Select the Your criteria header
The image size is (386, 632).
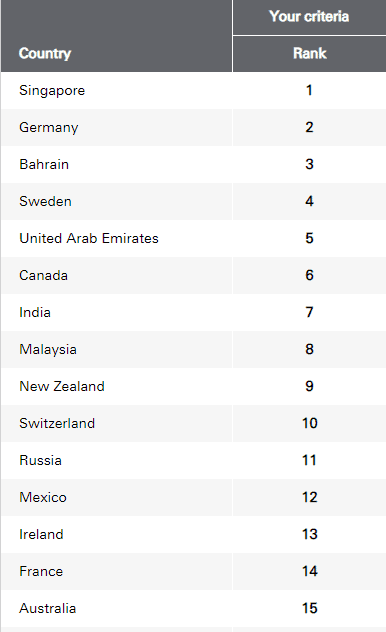point(309,16)
